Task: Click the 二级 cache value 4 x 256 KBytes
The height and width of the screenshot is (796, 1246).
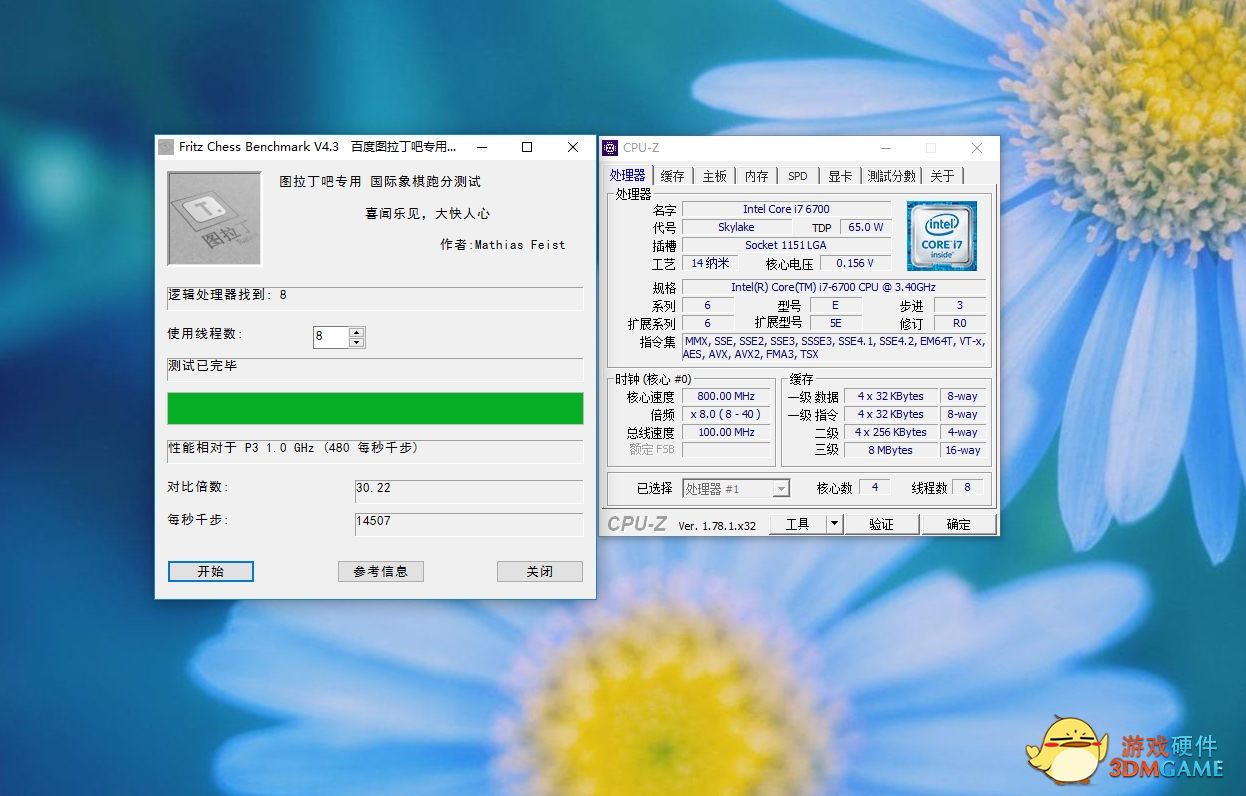Action: pos(891,432)
